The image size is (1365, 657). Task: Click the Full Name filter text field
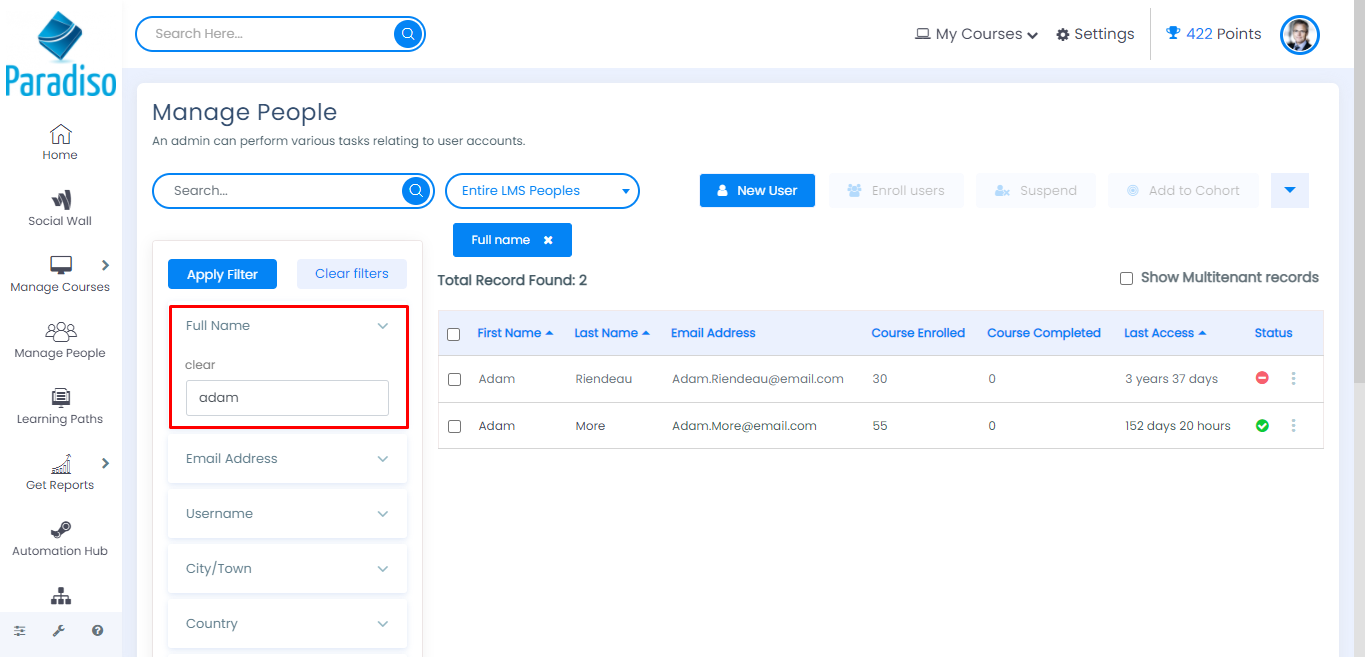287,398
